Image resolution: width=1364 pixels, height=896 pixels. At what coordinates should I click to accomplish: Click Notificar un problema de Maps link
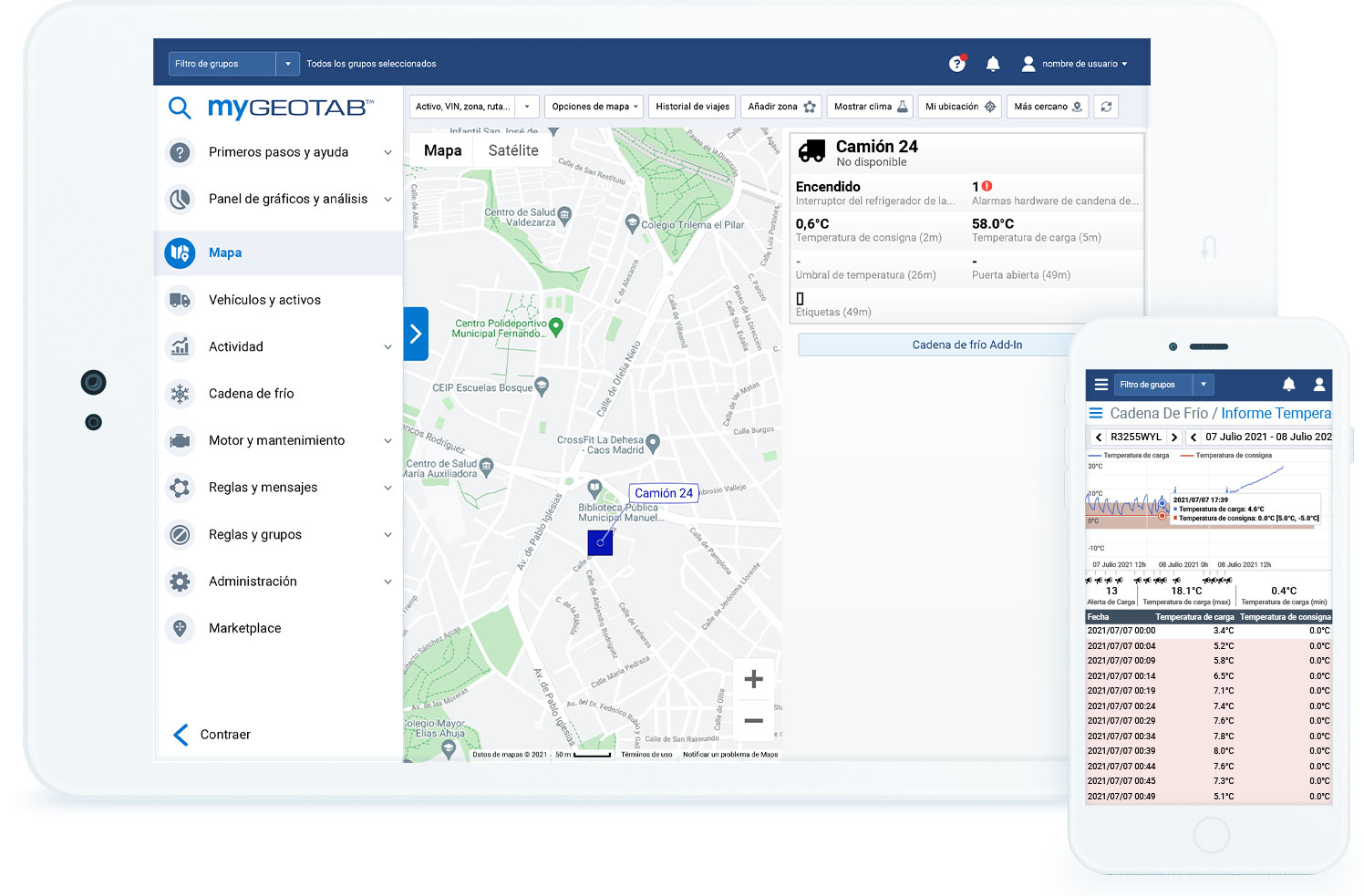pyautogui.click(x=730, y=755)
